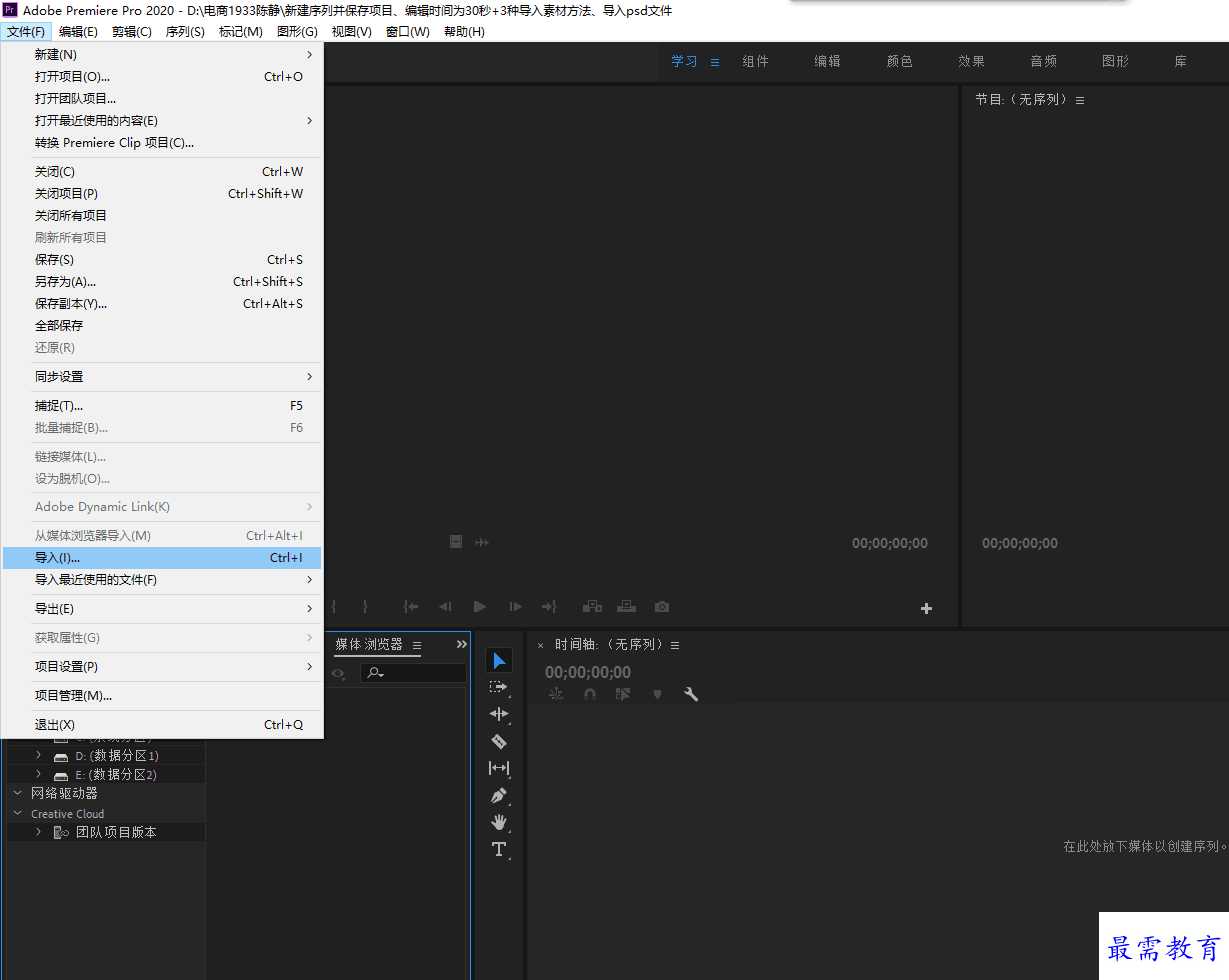Click Step Back one frame button

445,606
